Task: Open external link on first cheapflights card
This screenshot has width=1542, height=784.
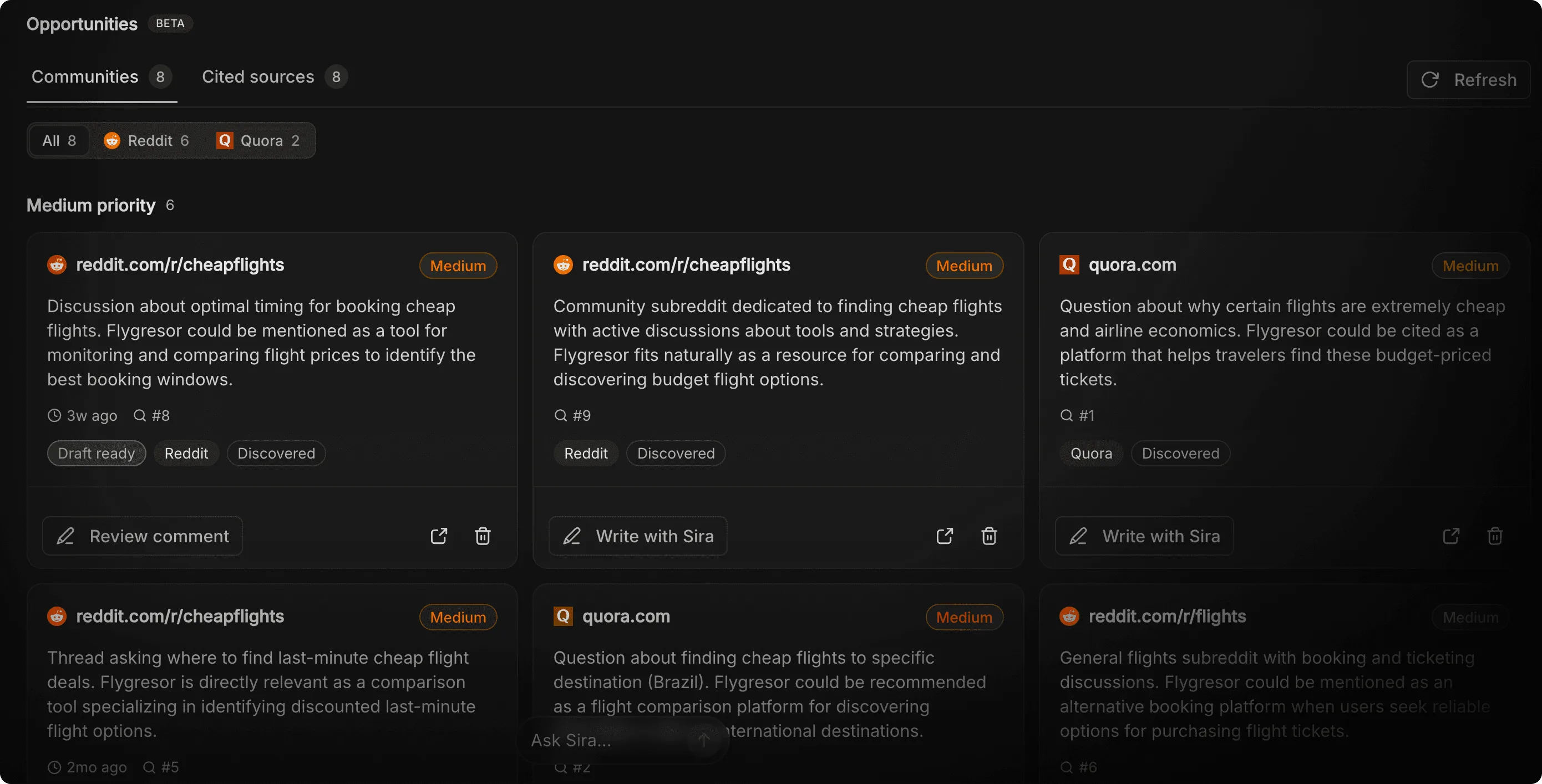Action: (x=439, y=536)
